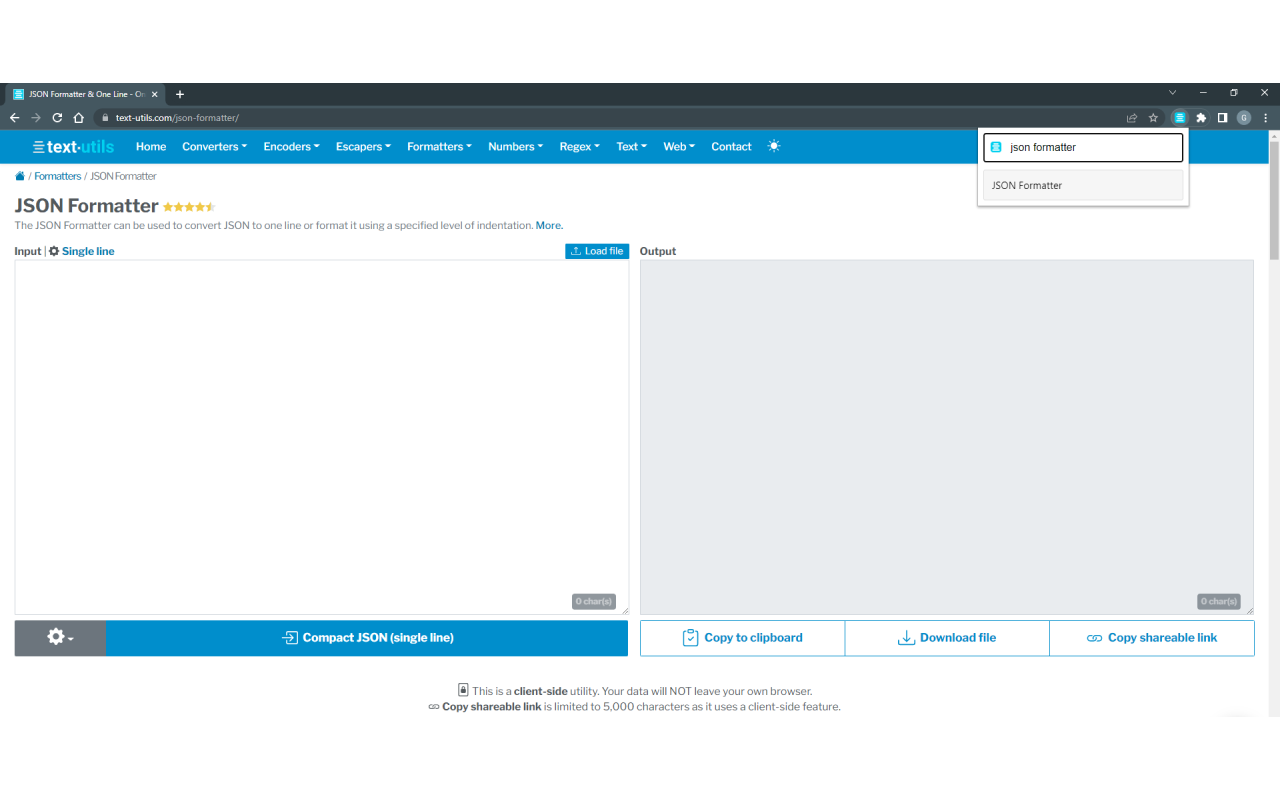Screen dimensions: 1280x800
Task: Open the settings gear dropdown near Compact JSON
Action: point(60,638)
